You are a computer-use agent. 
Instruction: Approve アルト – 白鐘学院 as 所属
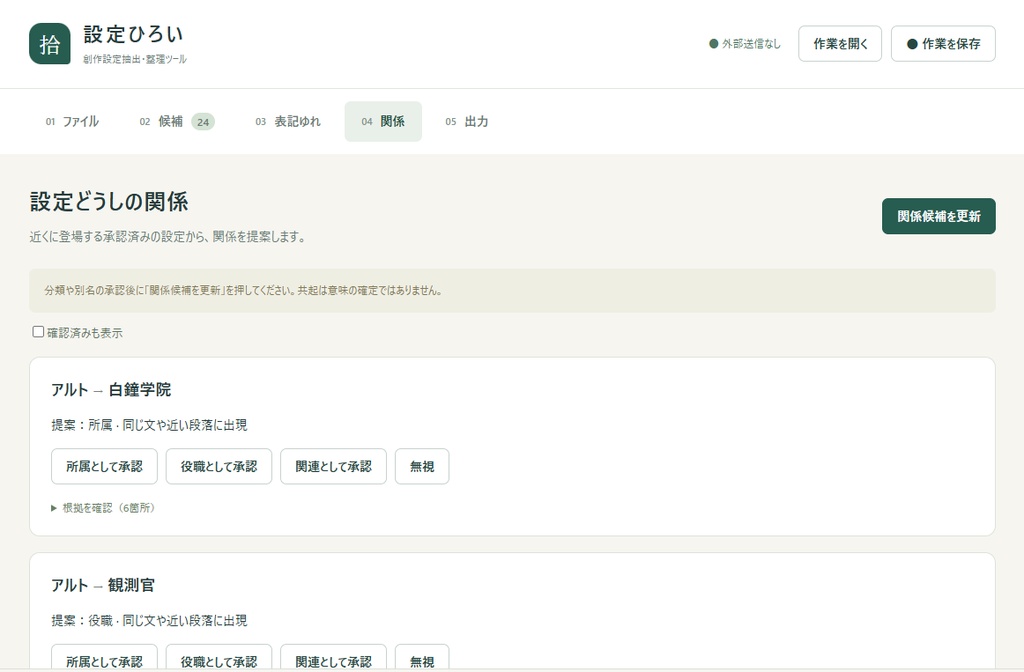coord(104,466)
